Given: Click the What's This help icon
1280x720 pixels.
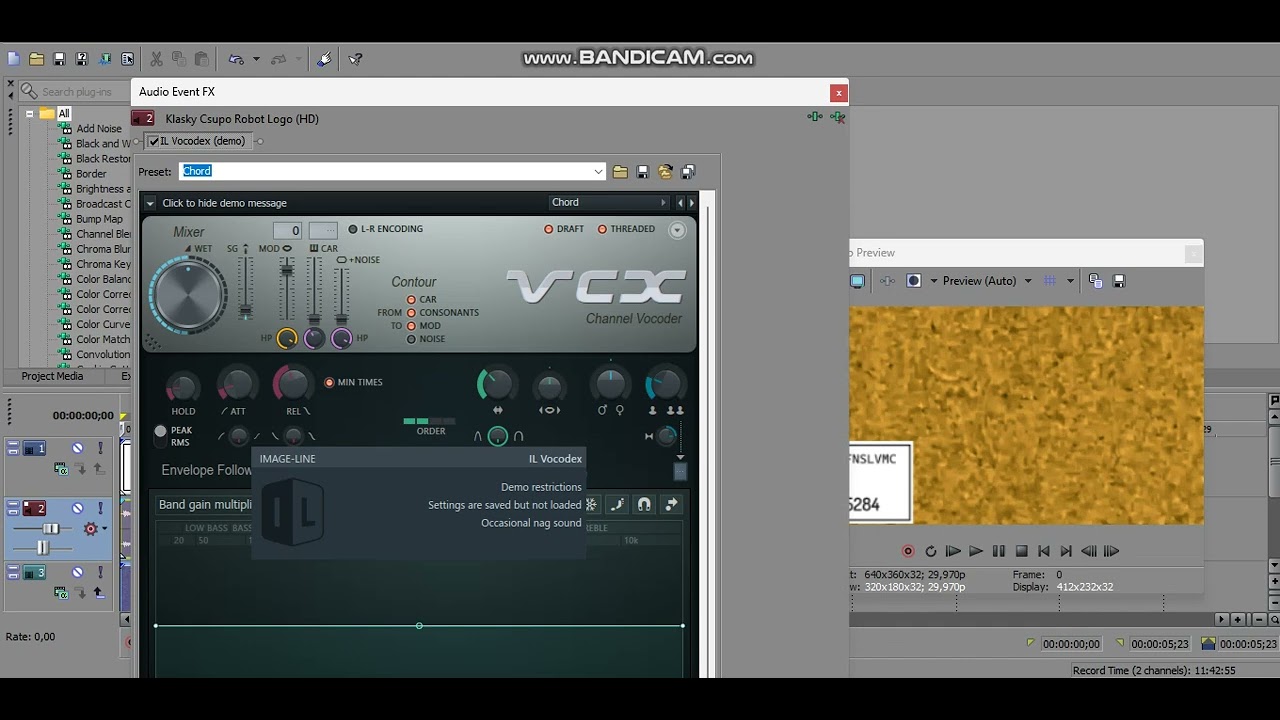Looking at the screenshot, I should [x=355, y=59].
